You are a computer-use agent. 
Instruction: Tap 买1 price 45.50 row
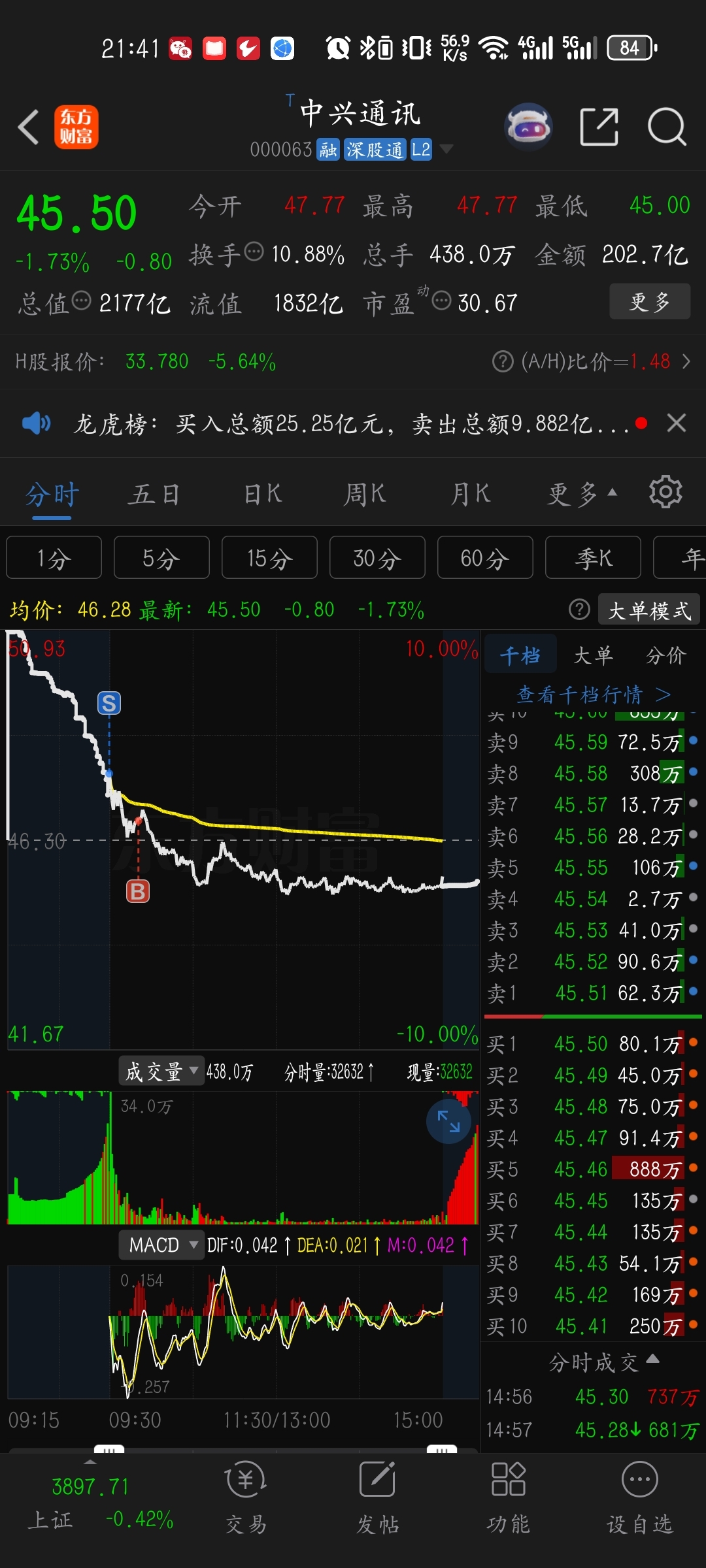point(593,1044)
